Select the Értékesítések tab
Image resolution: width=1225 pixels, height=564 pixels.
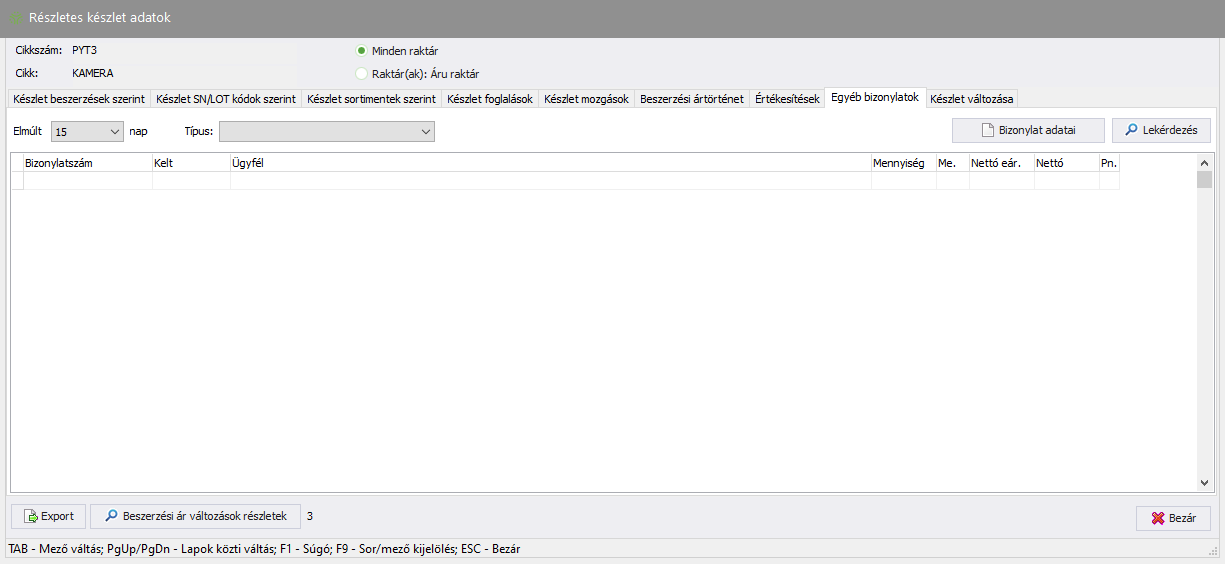[787, 99]
